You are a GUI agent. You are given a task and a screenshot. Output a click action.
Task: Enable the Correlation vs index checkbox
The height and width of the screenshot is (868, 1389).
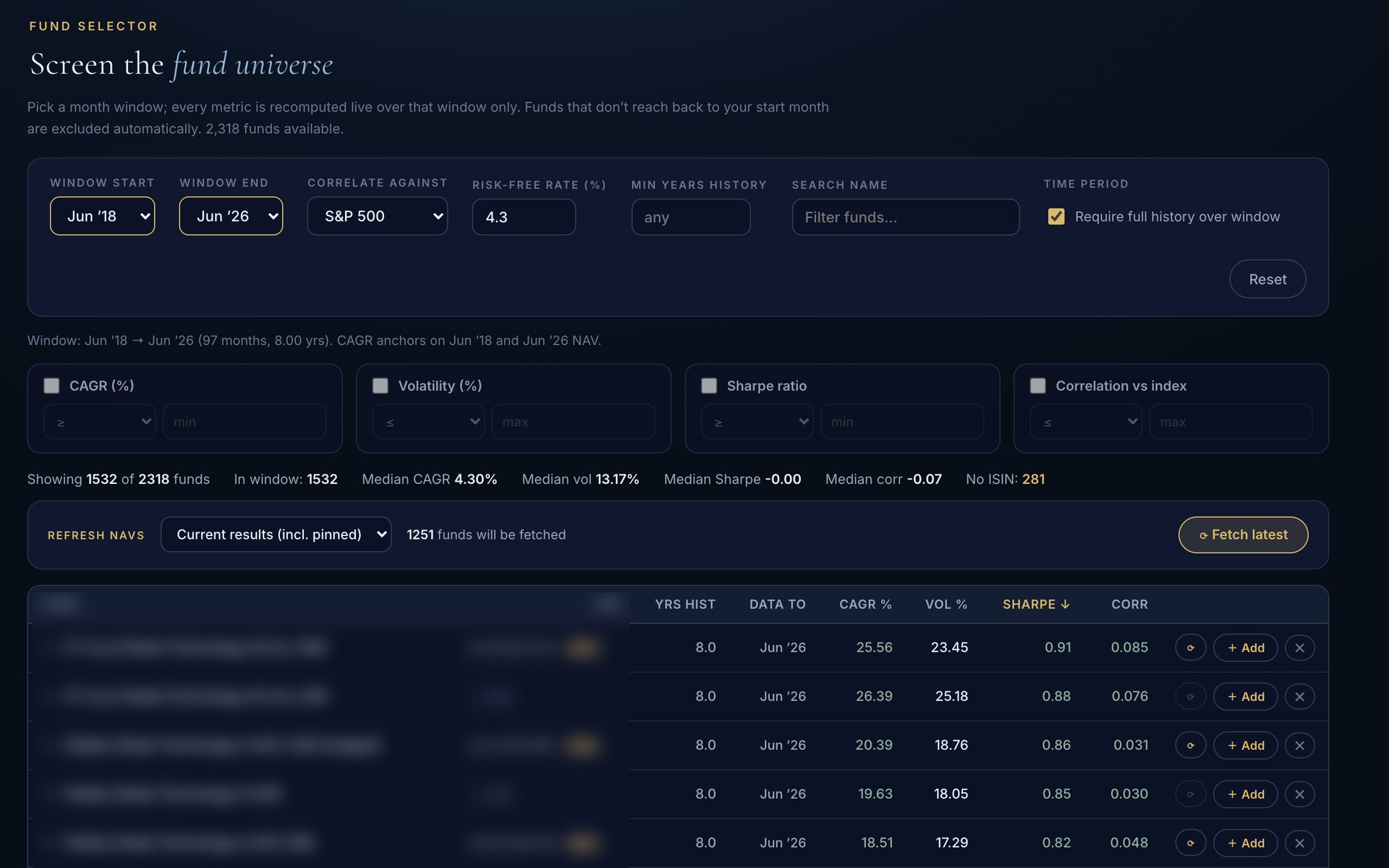point(1038,386)
